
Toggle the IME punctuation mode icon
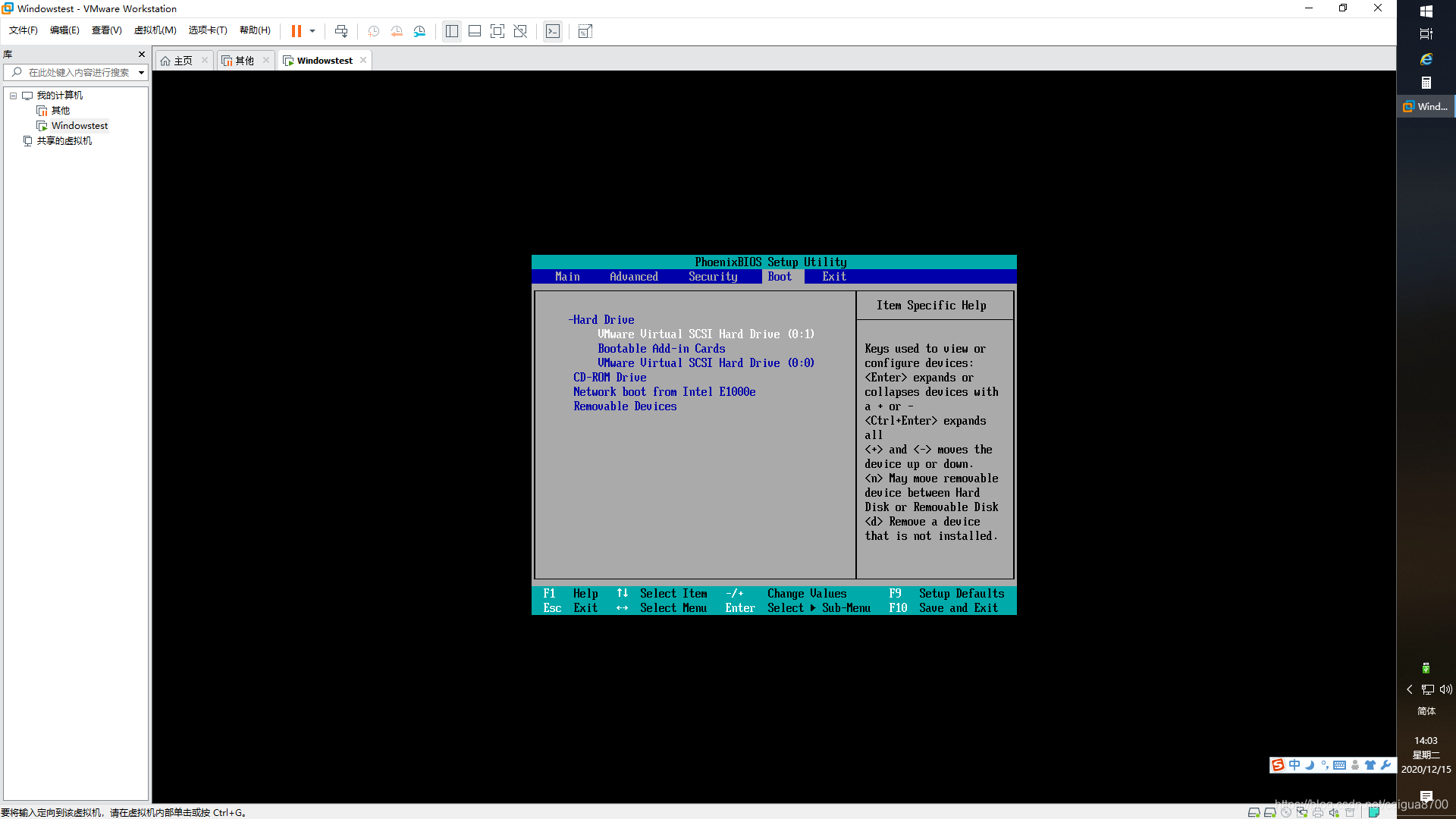tap(1325, 765)
